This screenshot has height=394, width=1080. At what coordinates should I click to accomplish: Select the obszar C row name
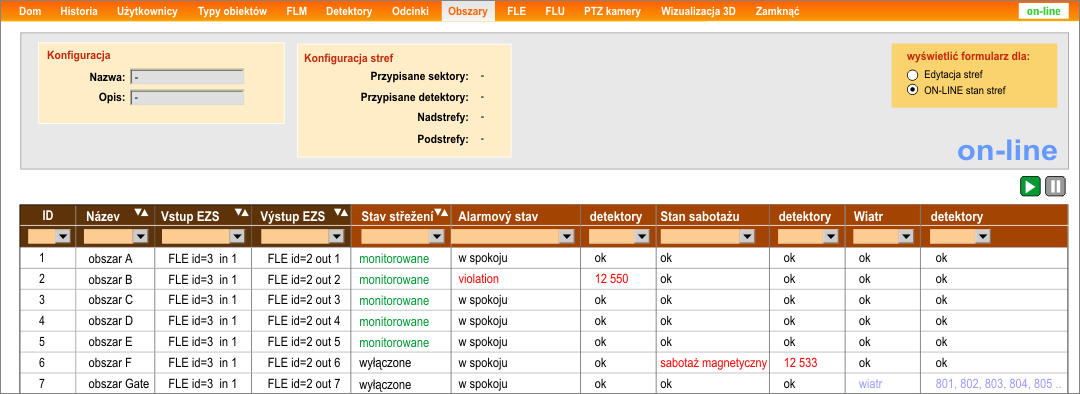click(110, 300)
